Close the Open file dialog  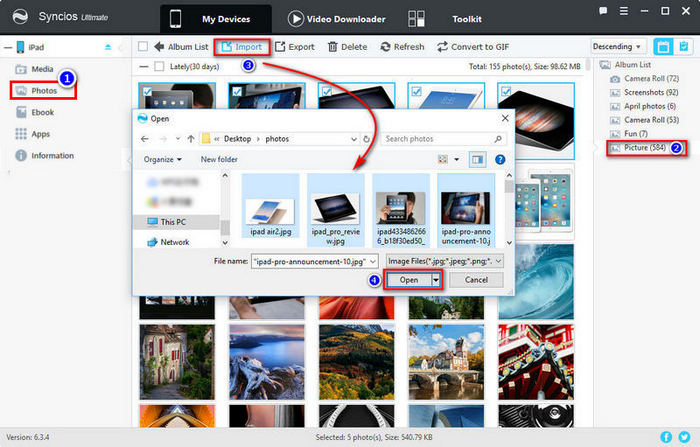(505, 118)
